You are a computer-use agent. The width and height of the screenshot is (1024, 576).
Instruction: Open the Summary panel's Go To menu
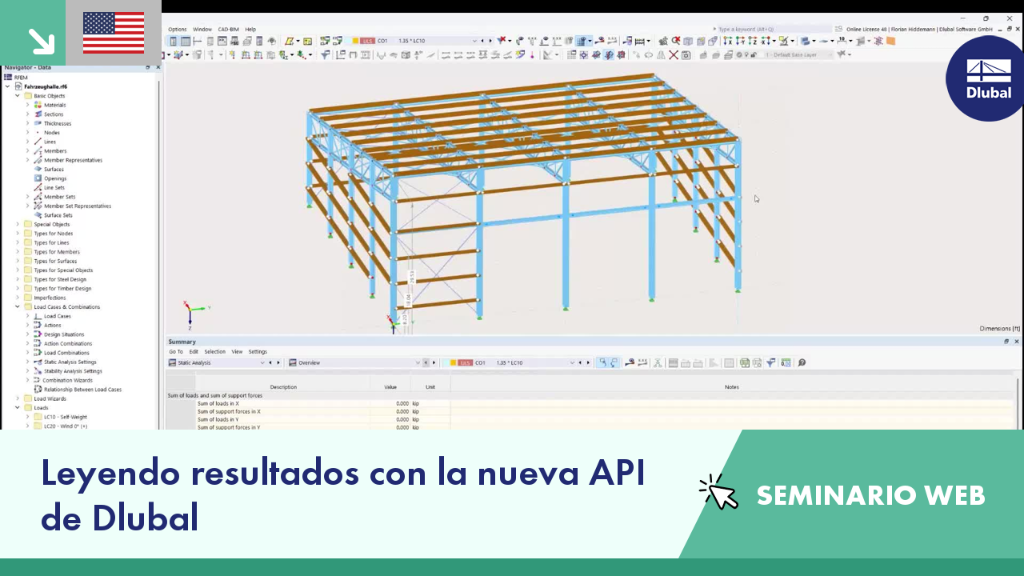pos(176,351)
